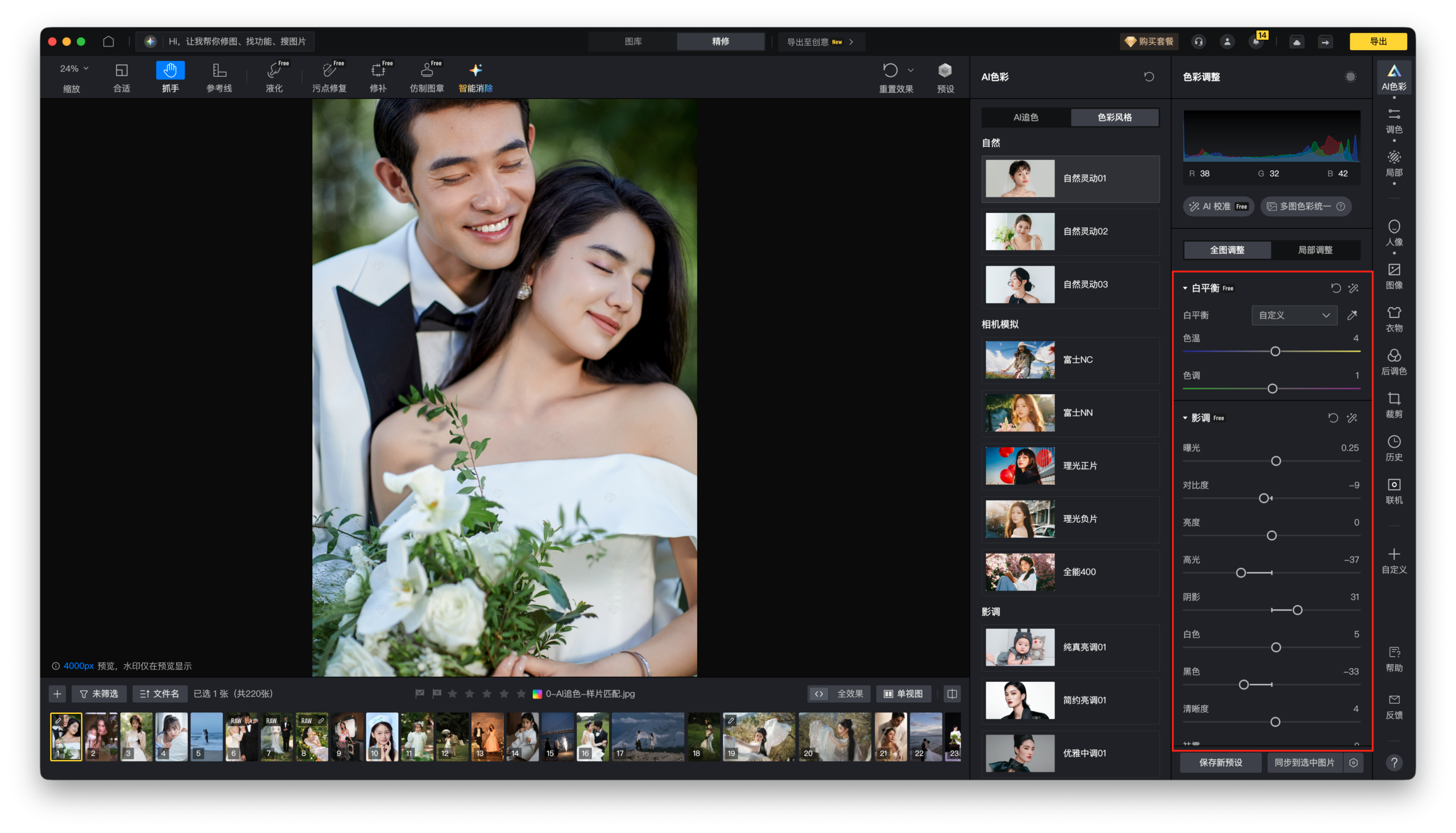Click the white balance eyedropper icon
Image resolution: width=1456 pixels, height=833 pixels.
[x=1352, y=315]
